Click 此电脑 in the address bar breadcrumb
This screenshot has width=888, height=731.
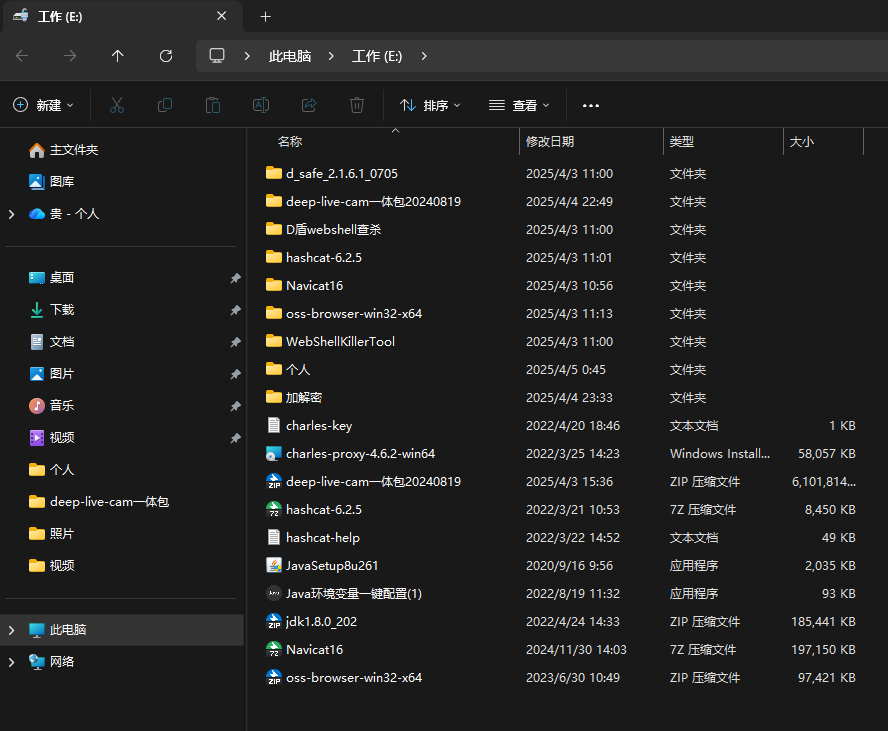pyautogui.click(x=290, y=56)
